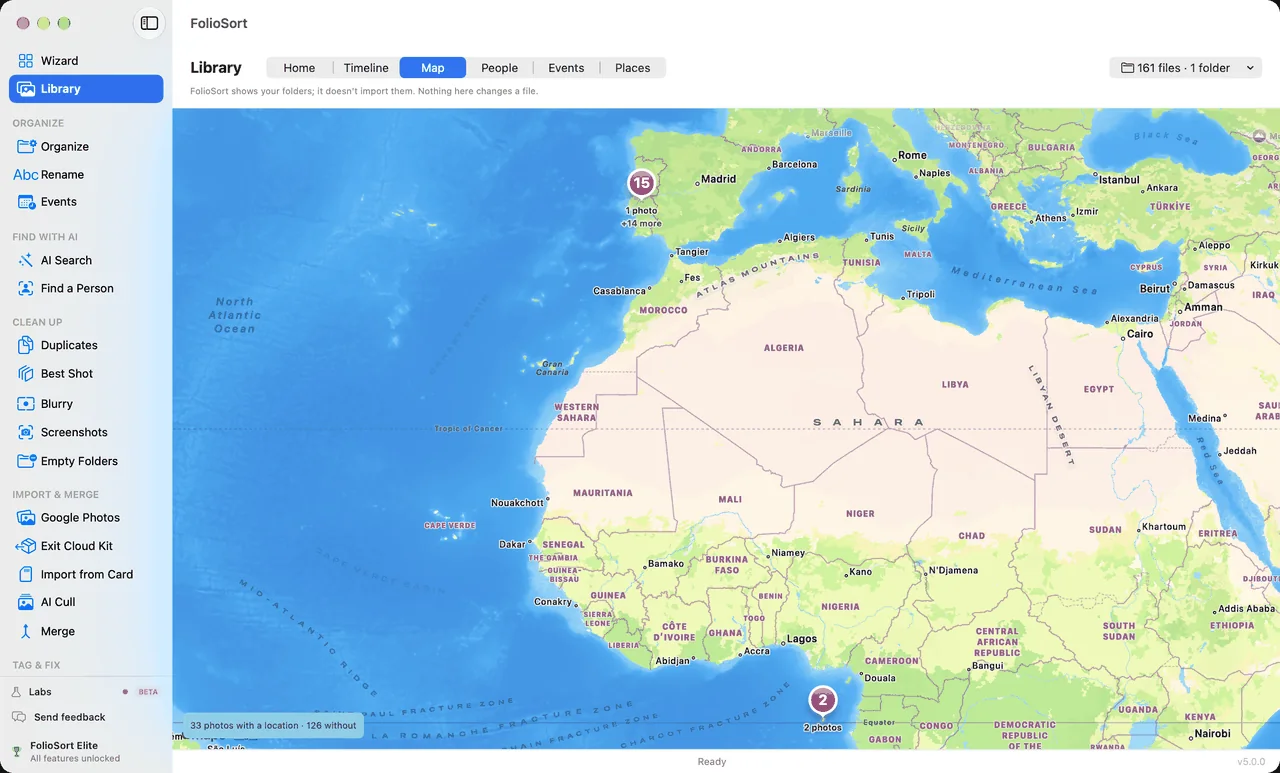Click the ORGANIZE section header
Image resolution: width=1280 pixels, height=773 pixels.
38,123
